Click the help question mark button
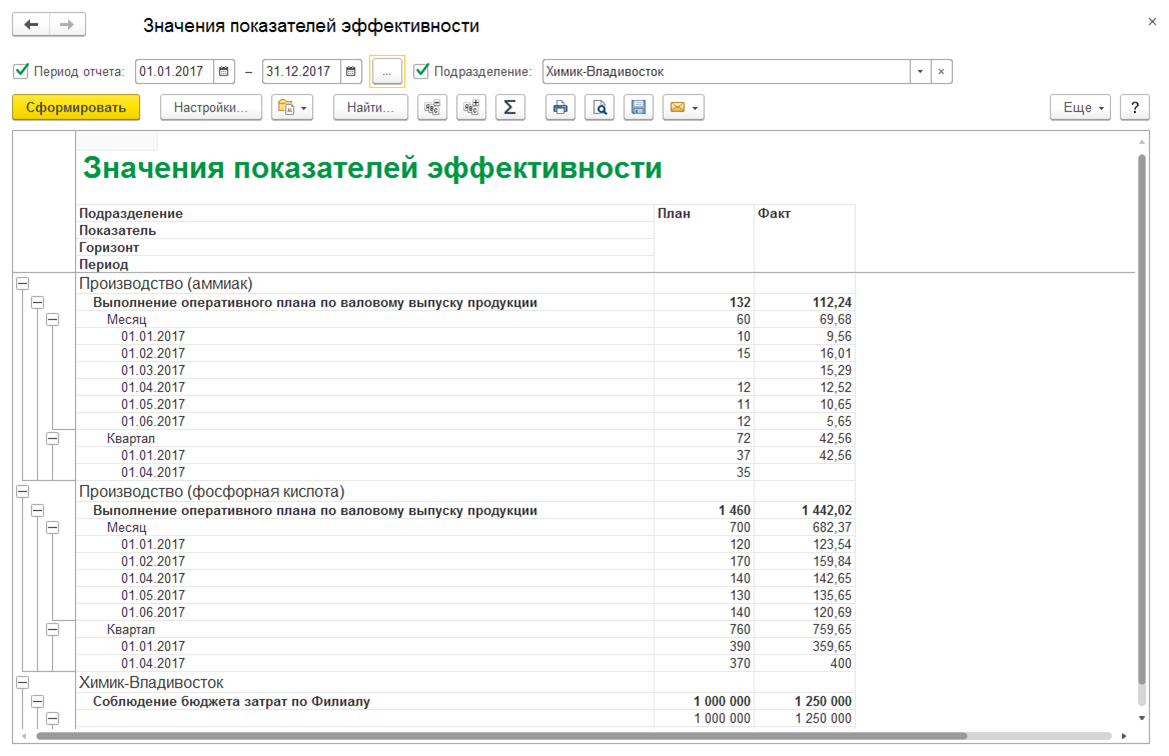1169x756 pixels. [1134, 108]
